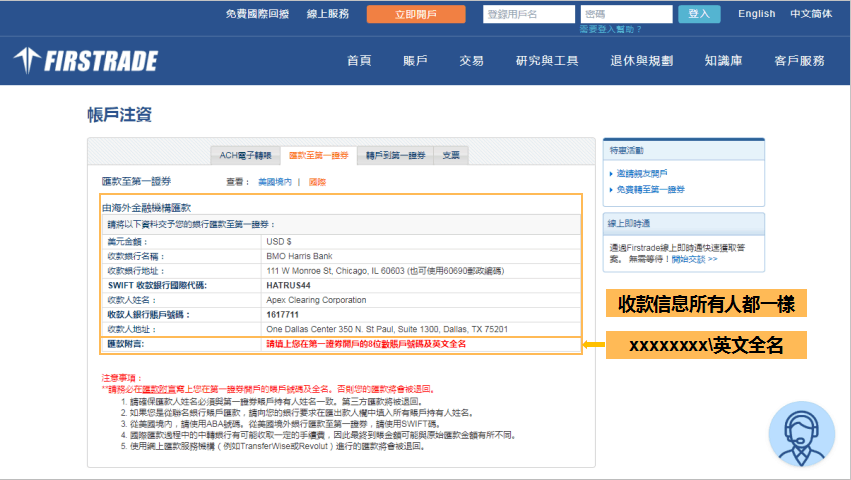Select the 匯款至第一證券 tab
Viewport: 851px width, 480px height.
(319, 155)
